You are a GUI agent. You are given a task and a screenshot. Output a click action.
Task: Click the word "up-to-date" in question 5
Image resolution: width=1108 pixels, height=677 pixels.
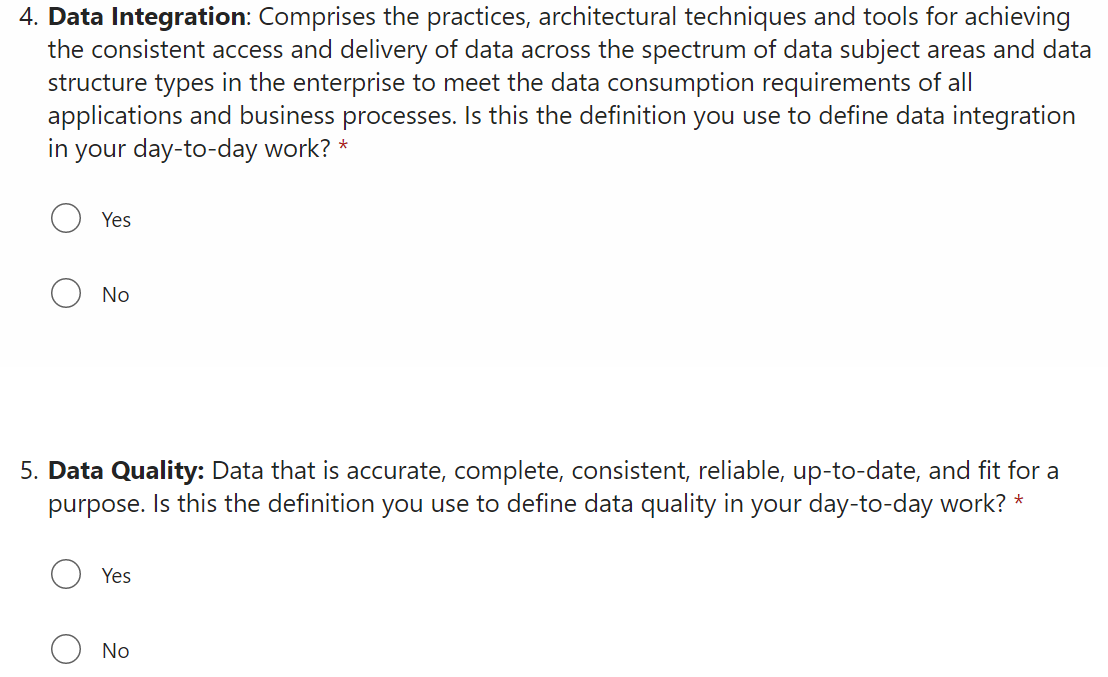857,471
